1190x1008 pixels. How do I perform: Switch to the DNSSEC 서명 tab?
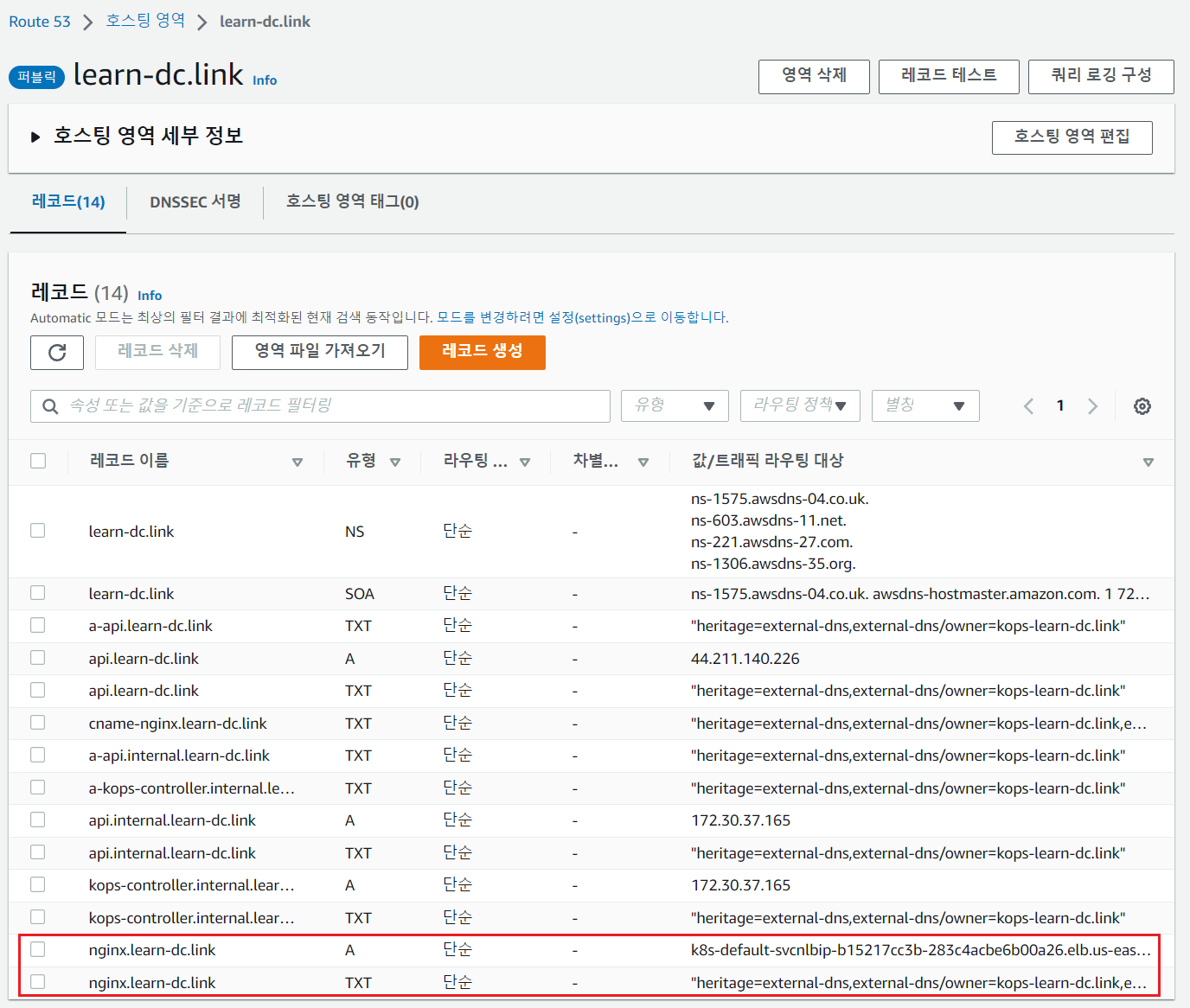click(x=195, y=201)
